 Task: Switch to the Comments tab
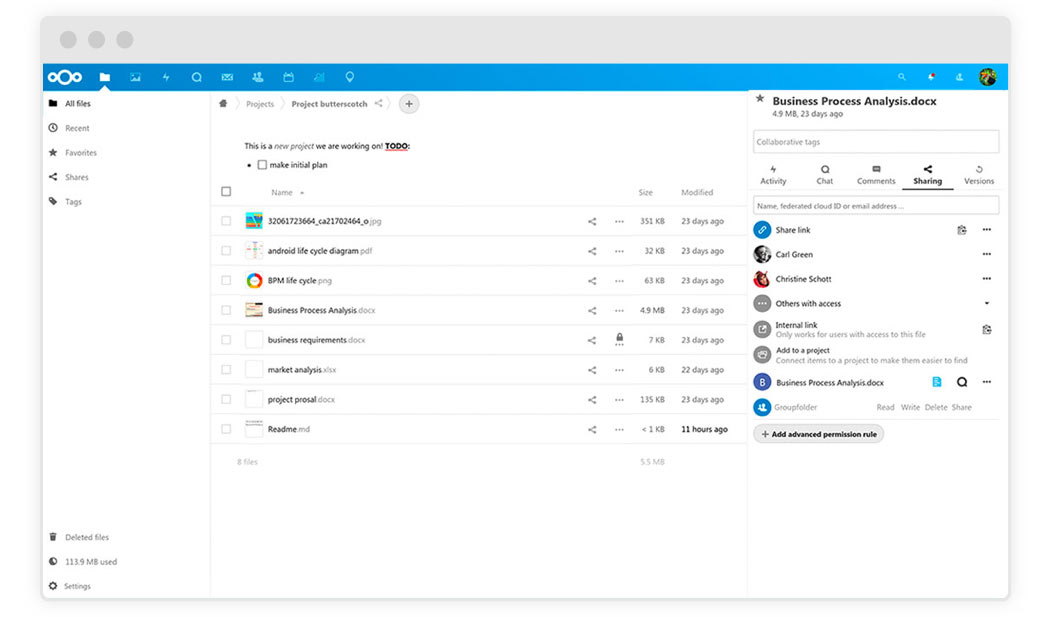point(876,175)
